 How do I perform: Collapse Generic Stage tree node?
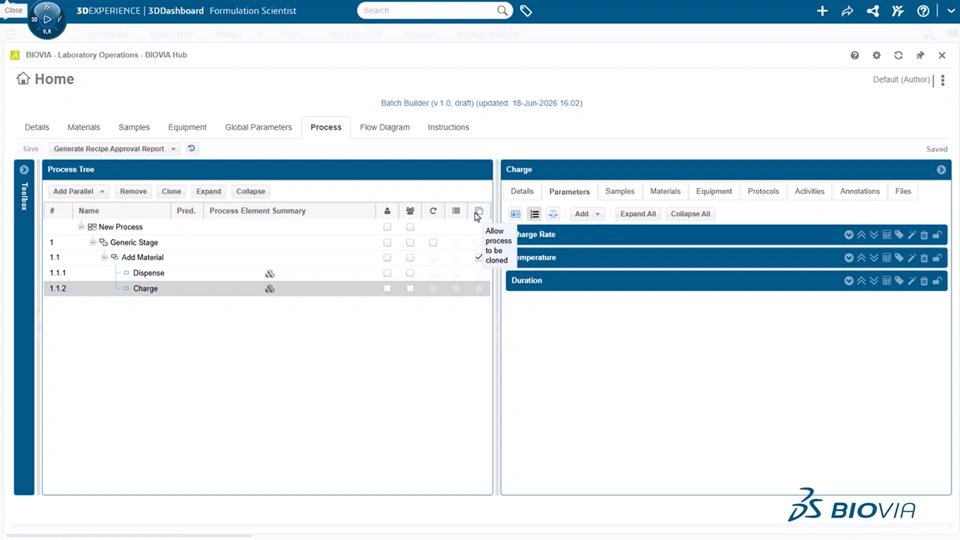pyautogui.click(x=92, y=242)
